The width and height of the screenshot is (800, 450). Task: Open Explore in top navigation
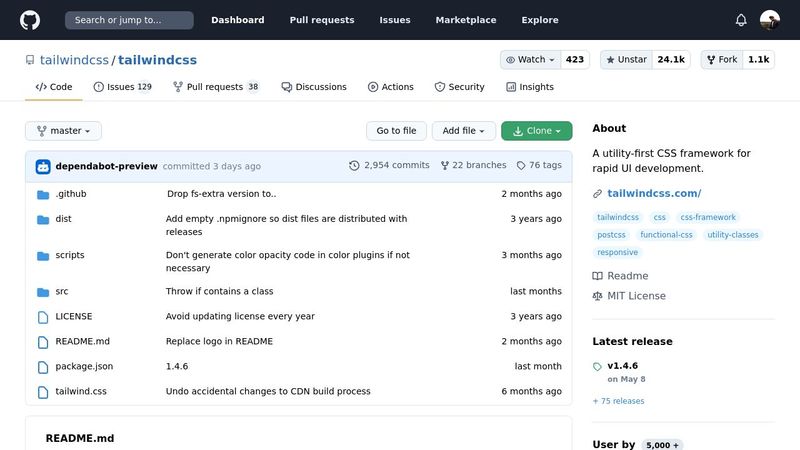[x=540, y=20]
